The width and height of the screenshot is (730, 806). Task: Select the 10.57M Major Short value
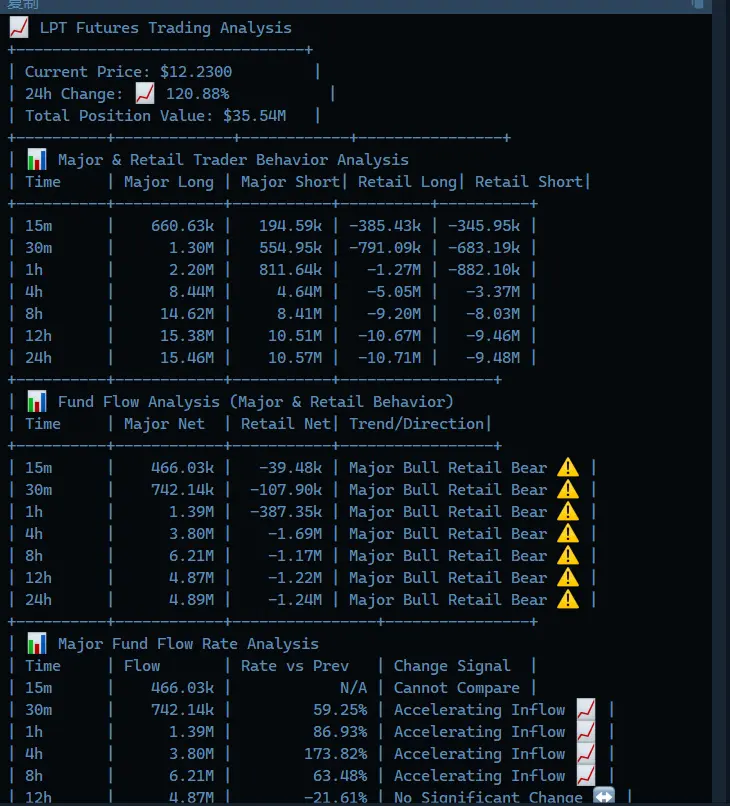click(x=295, y=358)
